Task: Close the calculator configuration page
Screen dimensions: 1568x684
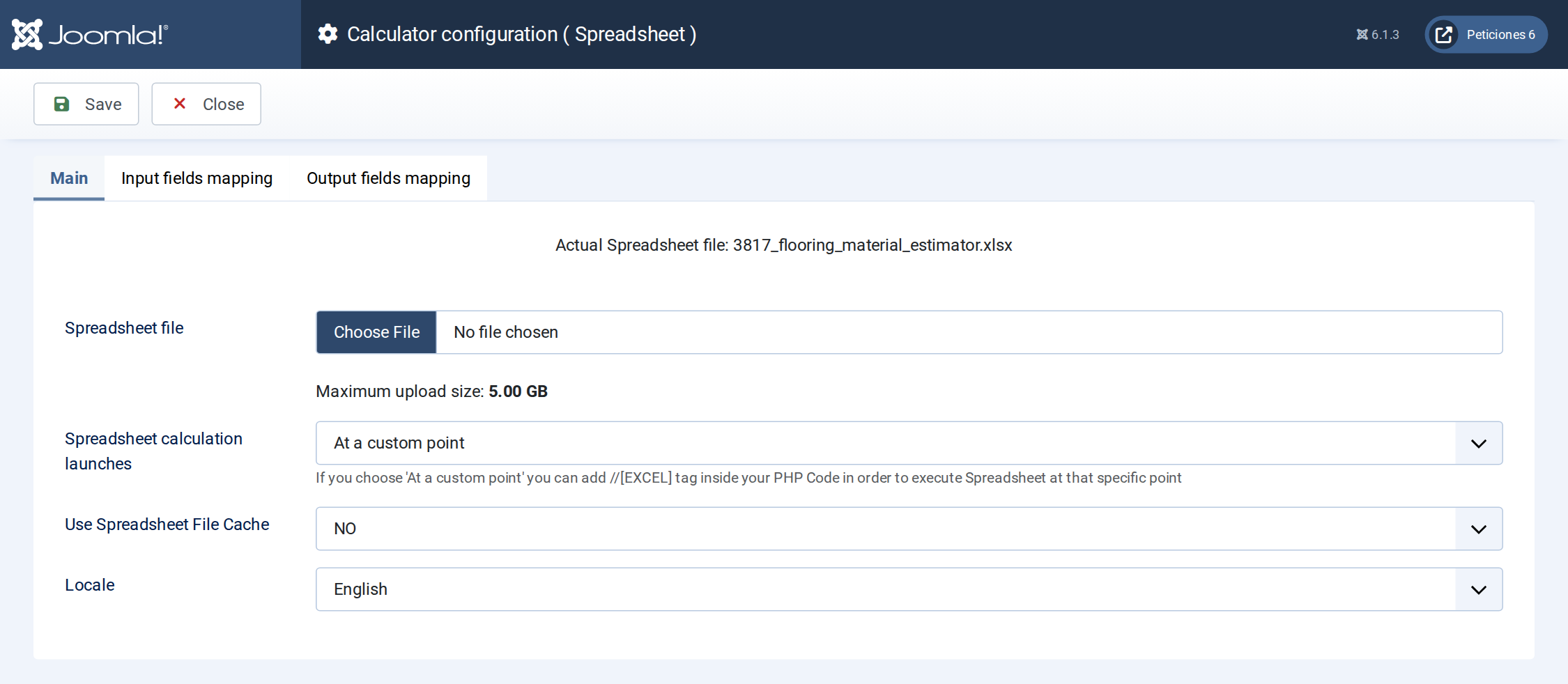Action: point(206,104)
